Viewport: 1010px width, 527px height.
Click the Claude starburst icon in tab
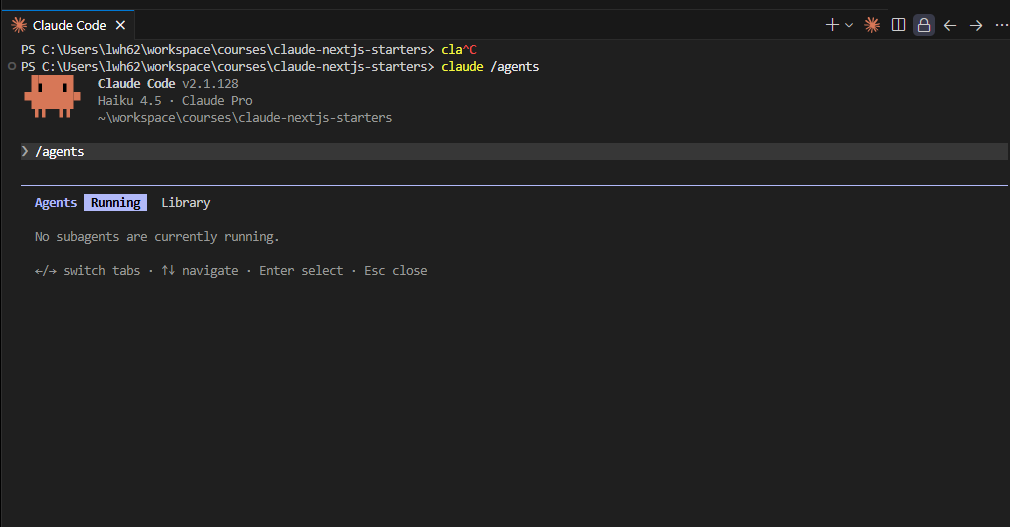coord(19,25)
